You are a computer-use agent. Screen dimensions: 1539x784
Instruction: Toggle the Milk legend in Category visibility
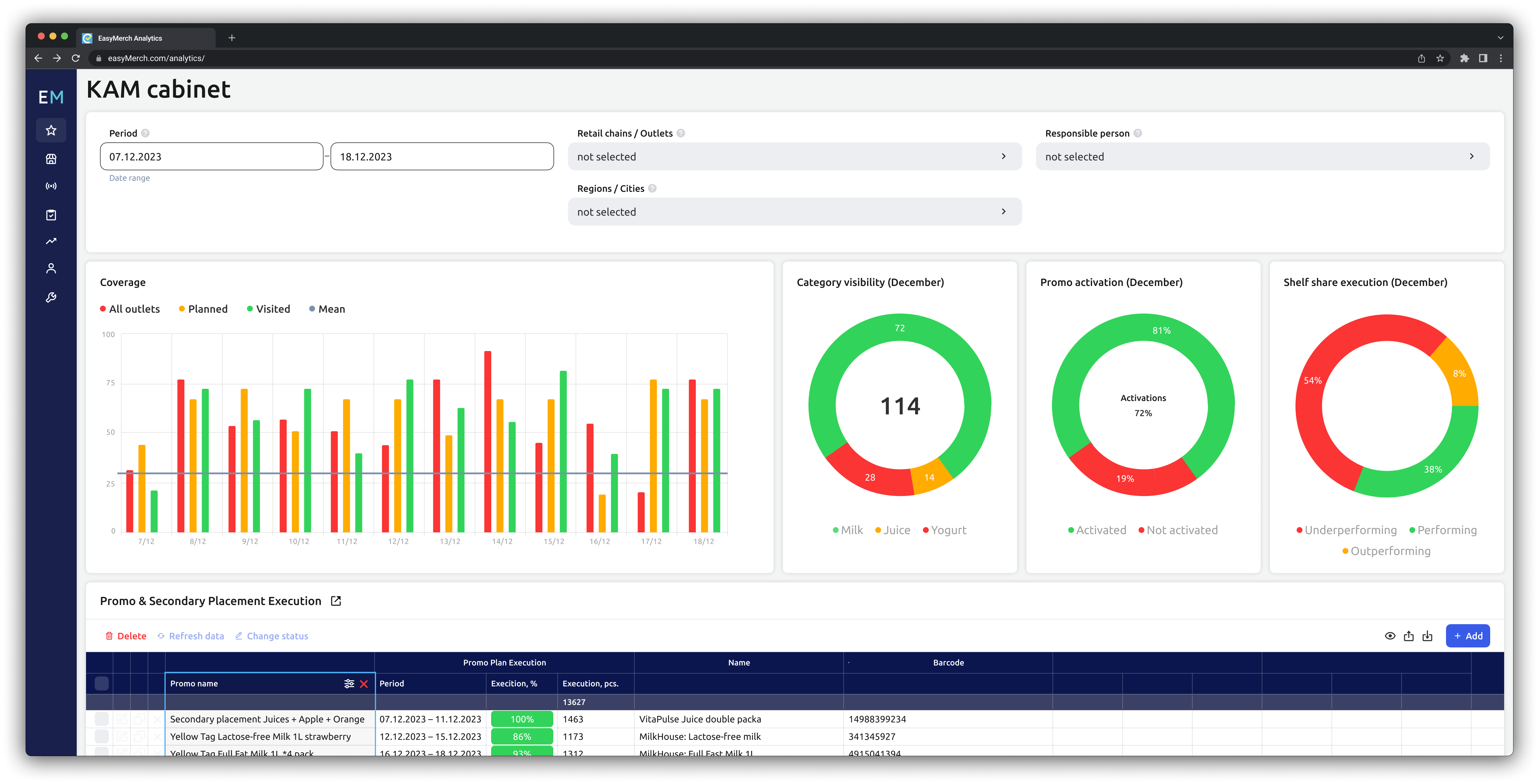pyautogui.click(x=848, y=530)
